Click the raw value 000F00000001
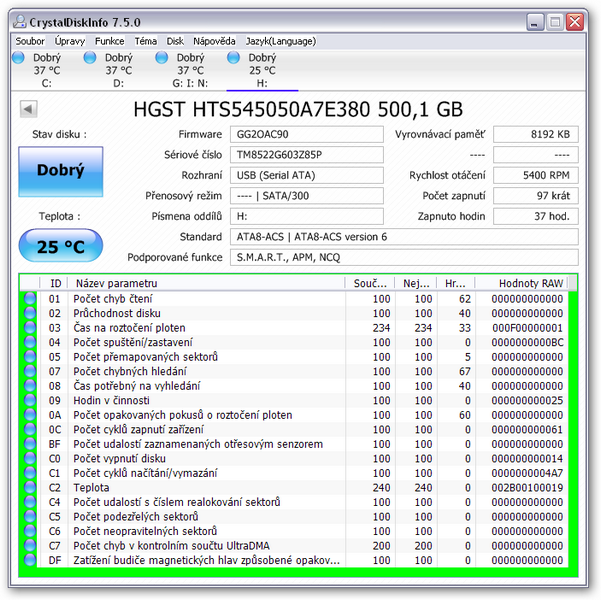 (x=527, y=328)
